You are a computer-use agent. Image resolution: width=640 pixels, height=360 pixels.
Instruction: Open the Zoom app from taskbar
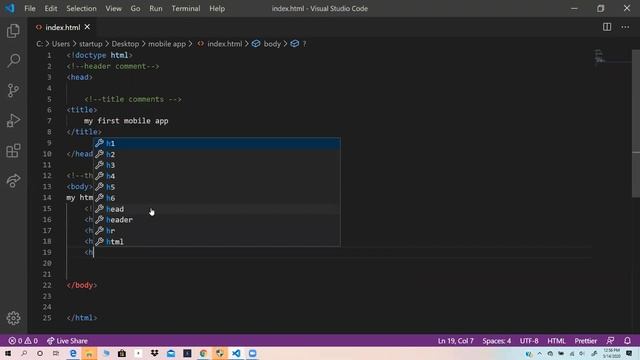[252, 353]
